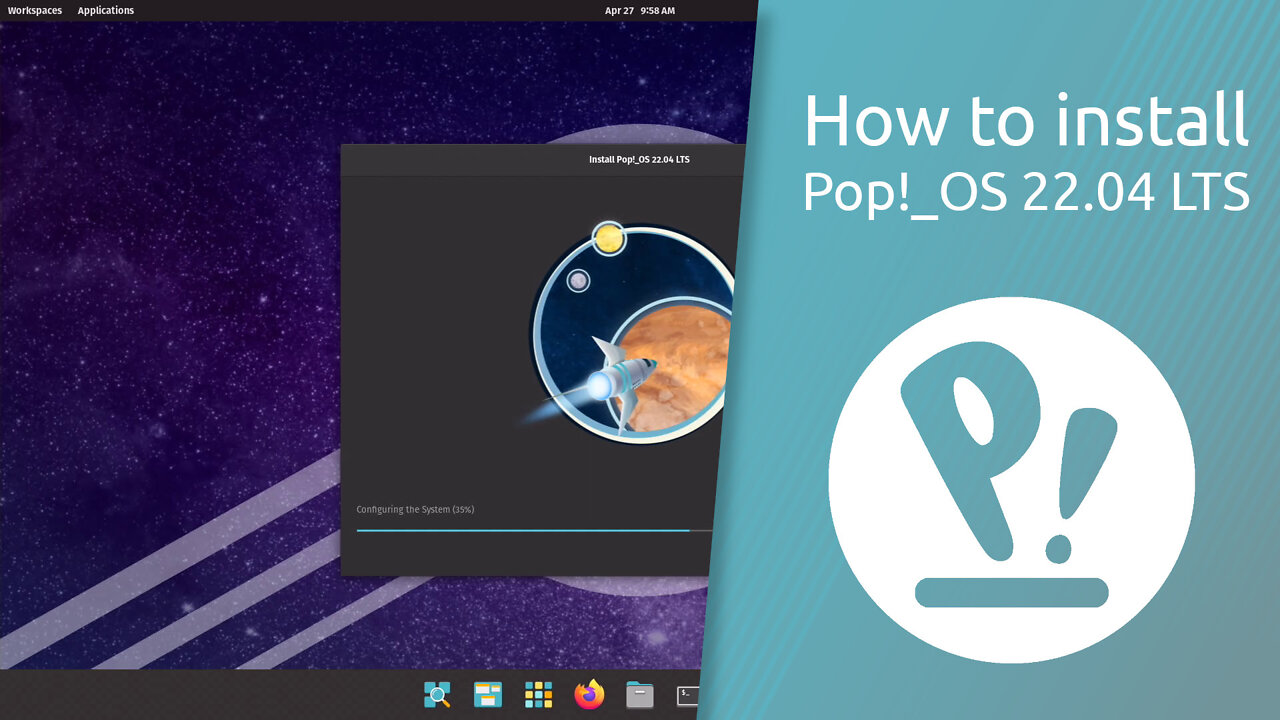Launch Terminal from the dock
Viewport: 1280px width, 720px height.
coord(688,695)
